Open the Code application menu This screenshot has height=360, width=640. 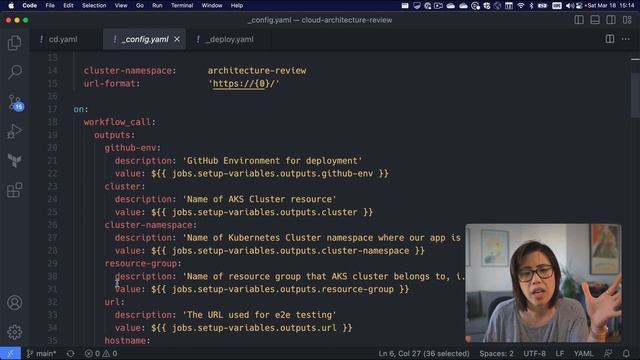[29, 5]
